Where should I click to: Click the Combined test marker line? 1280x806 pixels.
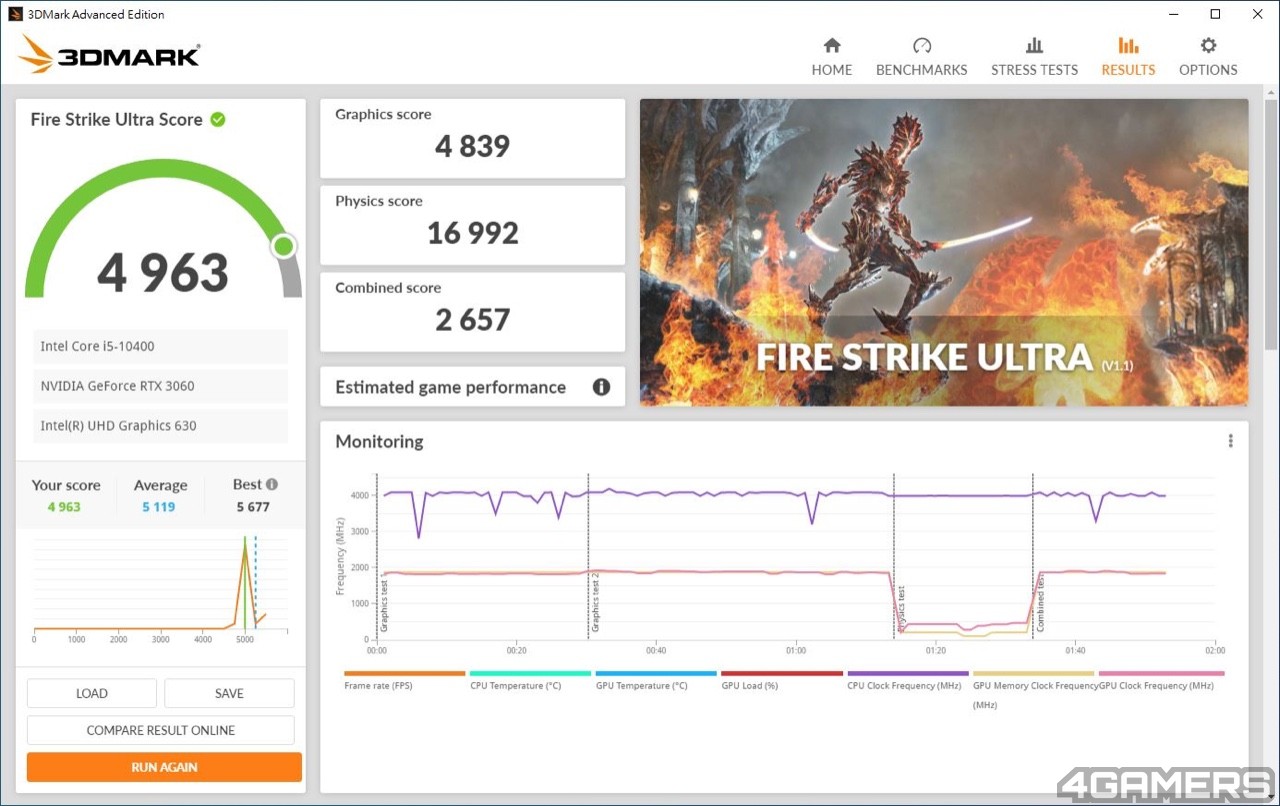click(x=1033, y=556)
